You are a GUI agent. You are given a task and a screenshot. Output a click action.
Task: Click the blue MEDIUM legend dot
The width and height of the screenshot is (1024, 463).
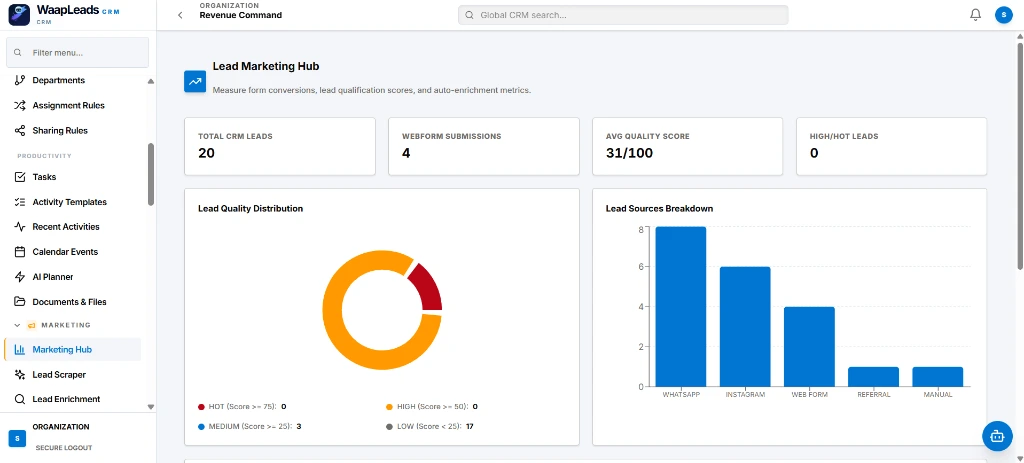[x=201, y=426]
